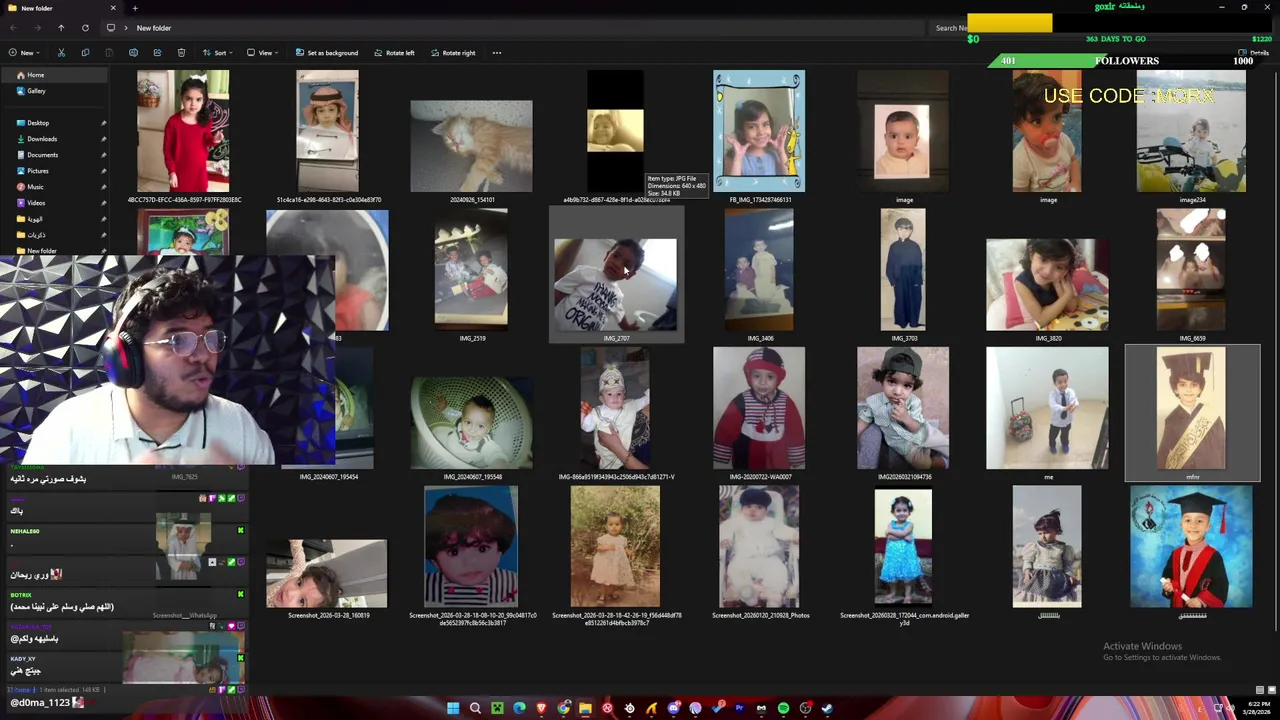1280x720 pixels.
Task: Click the Rename icon in toolbar
Action: pos(133,53)
